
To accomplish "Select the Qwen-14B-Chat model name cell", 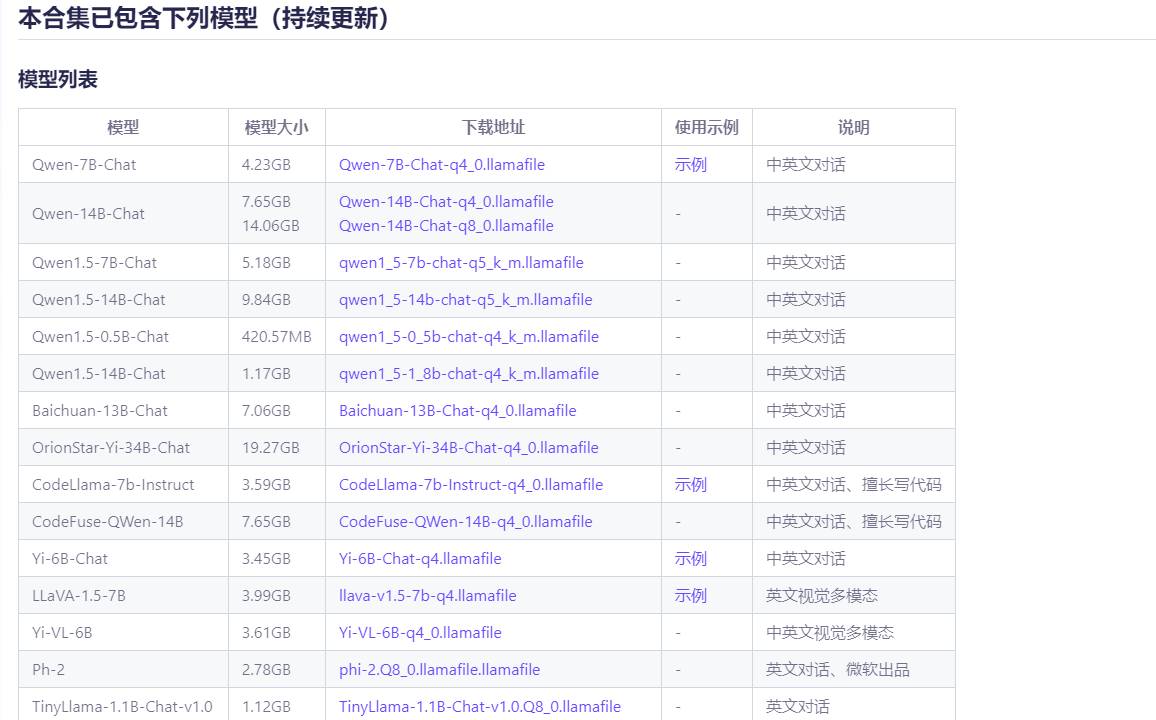I will point(123,214).
